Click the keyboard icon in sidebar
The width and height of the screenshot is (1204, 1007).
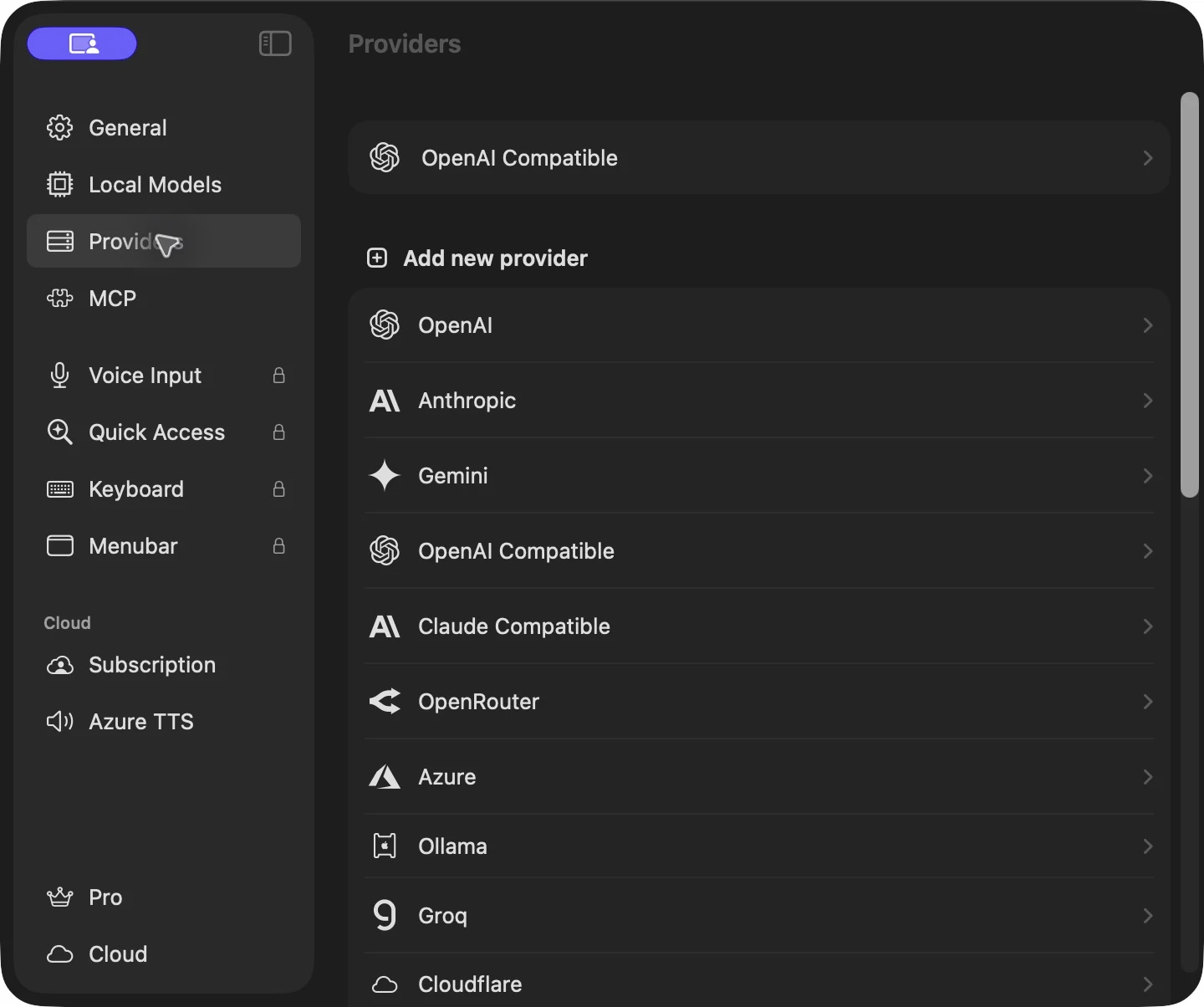(59, 488)
